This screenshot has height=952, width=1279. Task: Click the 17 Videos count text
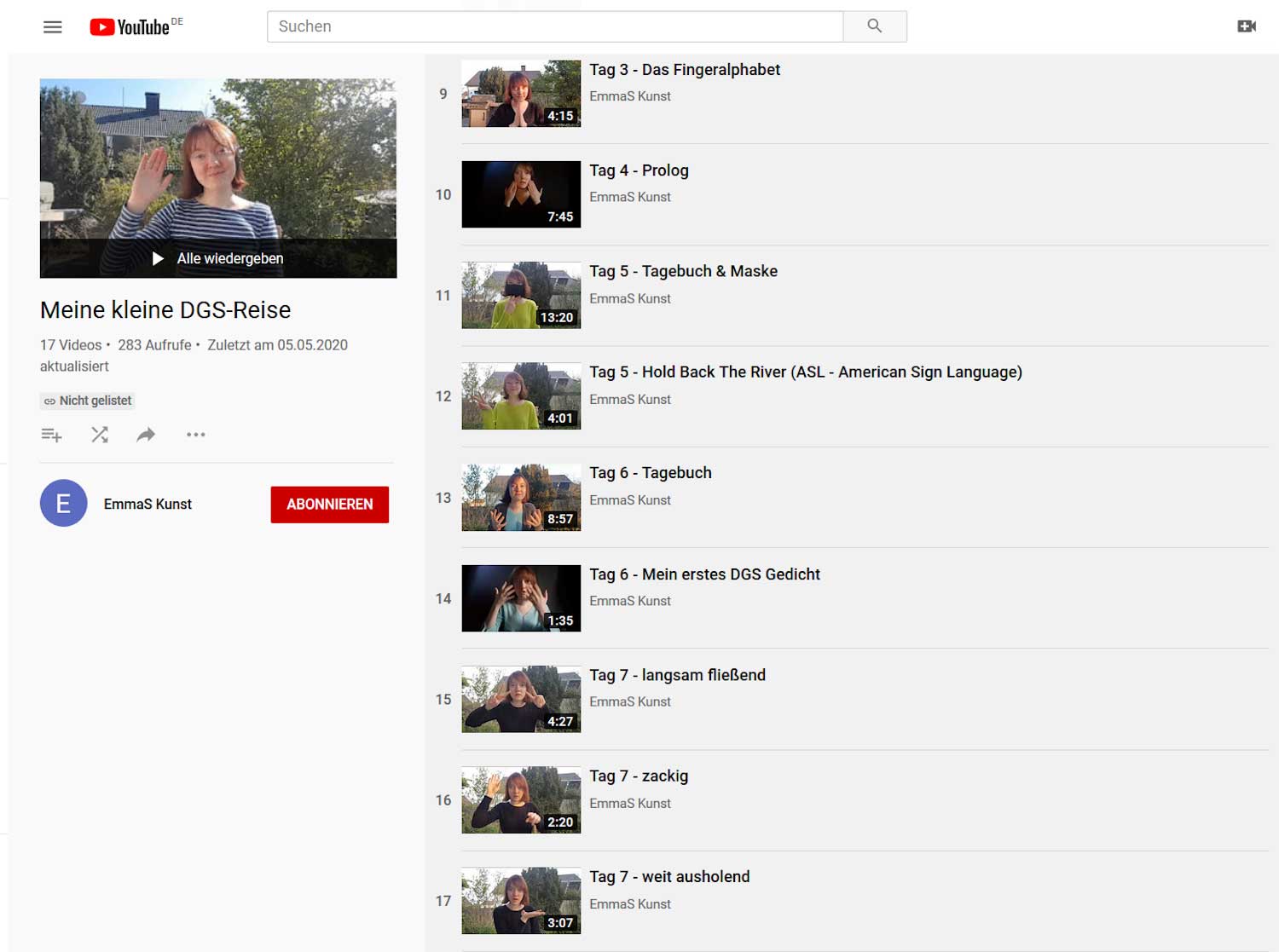click(71, 345)
